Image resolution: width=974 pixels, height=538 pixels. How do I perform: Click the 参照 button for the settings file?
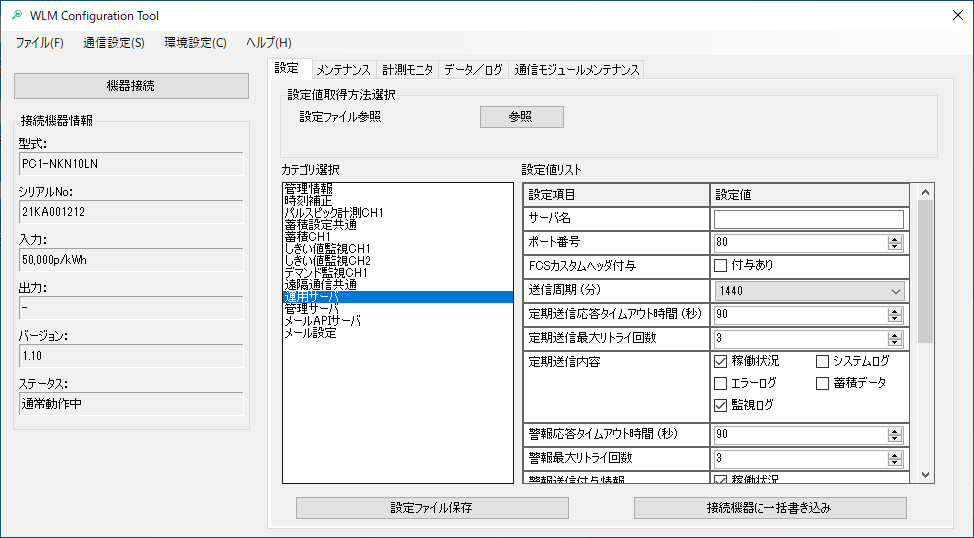522,117
